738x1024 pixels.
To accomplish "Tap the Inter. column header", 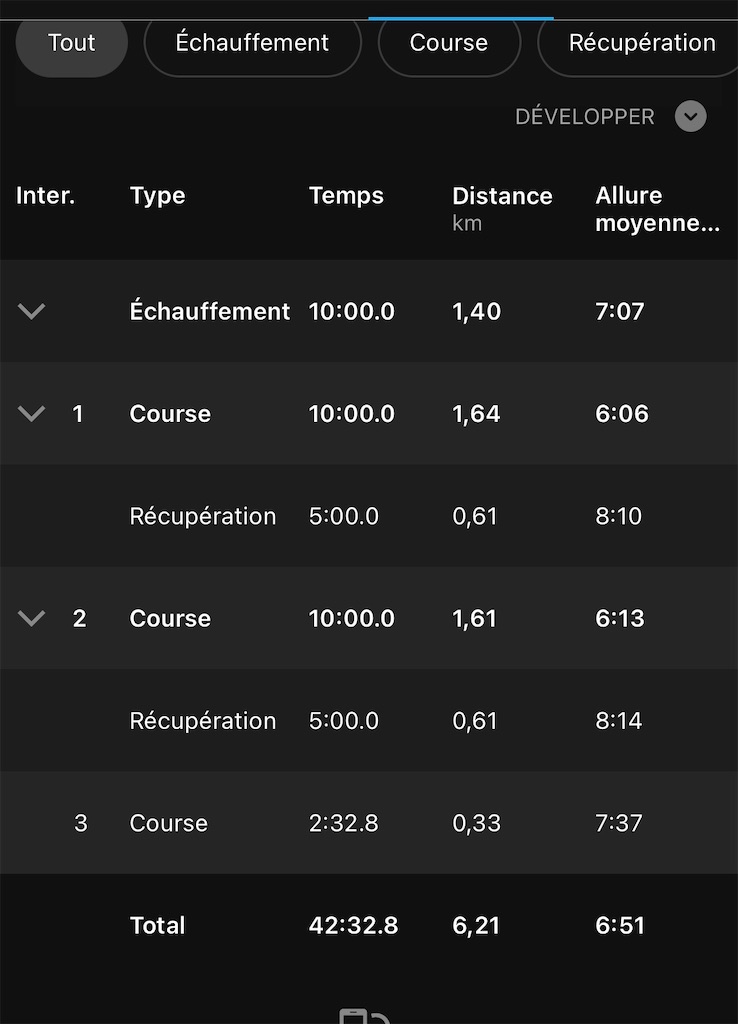I will pos(45,195).
